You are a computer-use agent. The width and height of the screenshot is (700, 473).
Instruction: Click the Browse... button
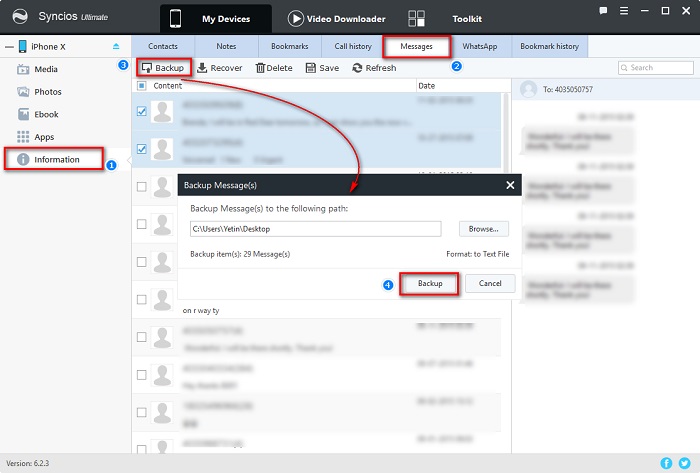pyautogui.click(x=483, y=229)
